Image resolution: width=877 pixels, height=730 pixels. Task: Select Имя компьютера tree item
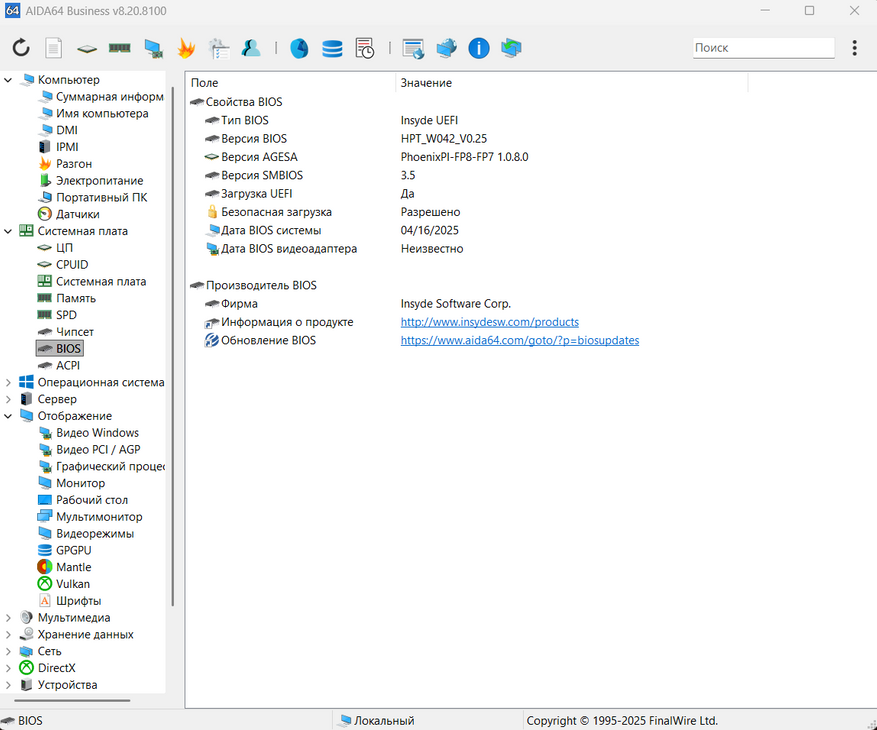coord(93,114)
